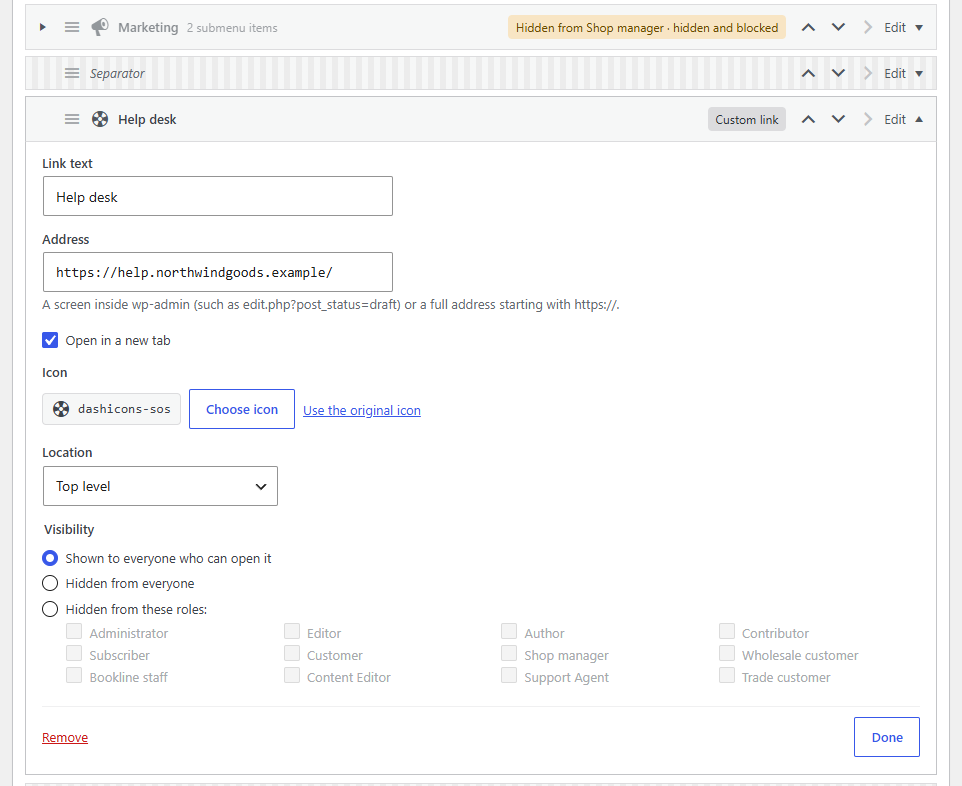Open the Location dropdown
This screenshot has width=962, height=786.
pyautogui.click(x=160, y=486)
